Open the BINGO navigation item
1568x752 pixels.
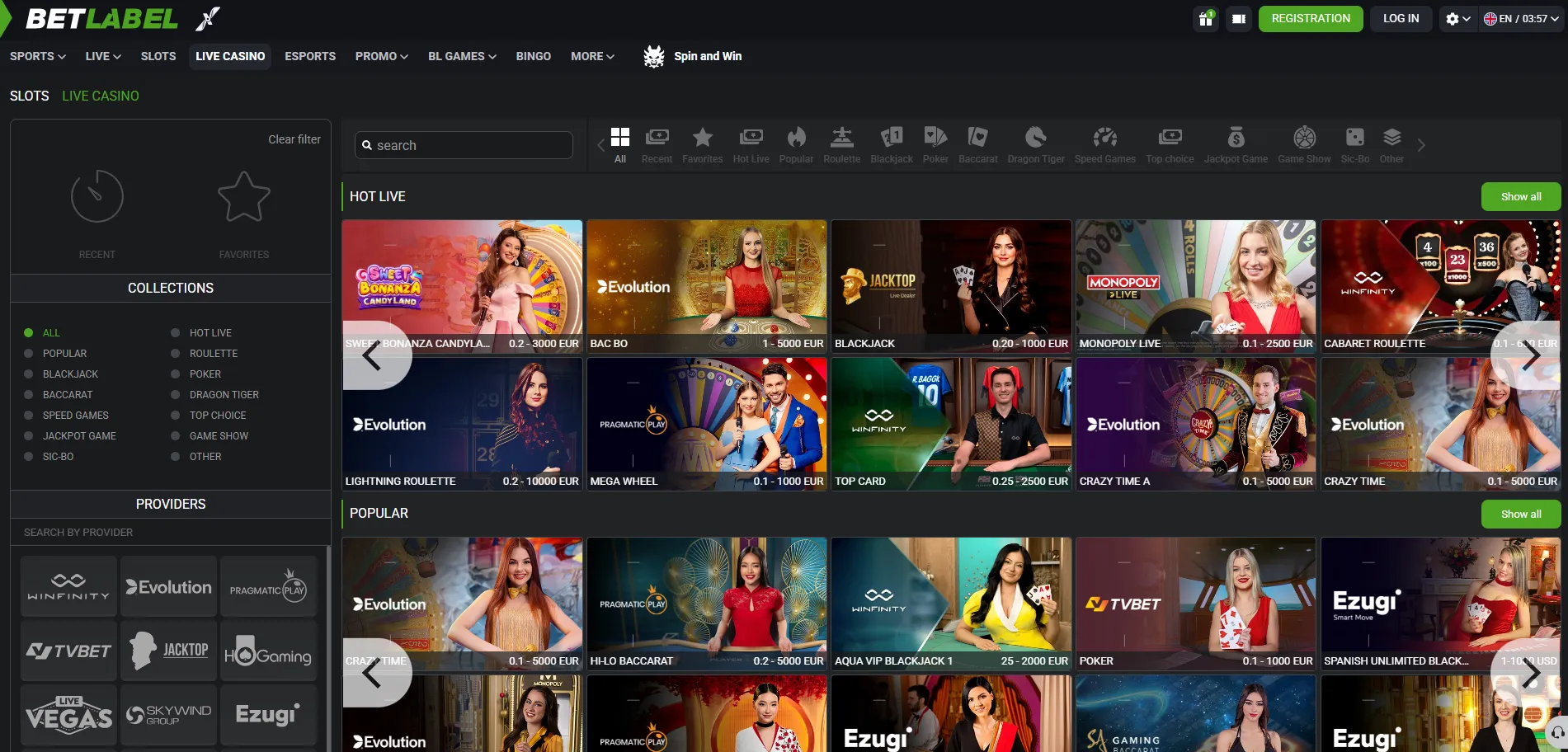pyautogui.click(x=534, y=56)
